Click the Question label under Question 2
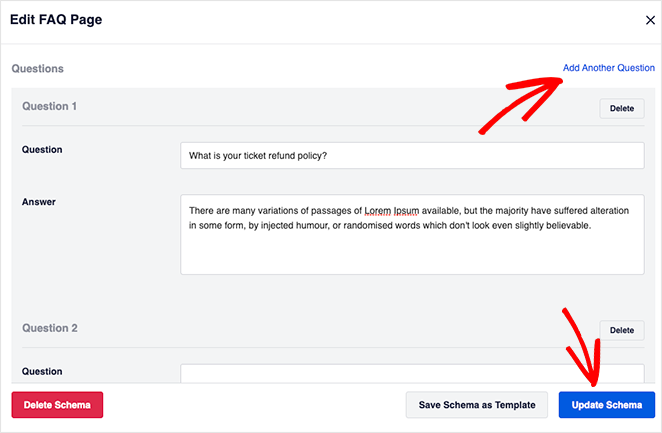Screen dimensions: 662x433 click(x=42, y=371)
